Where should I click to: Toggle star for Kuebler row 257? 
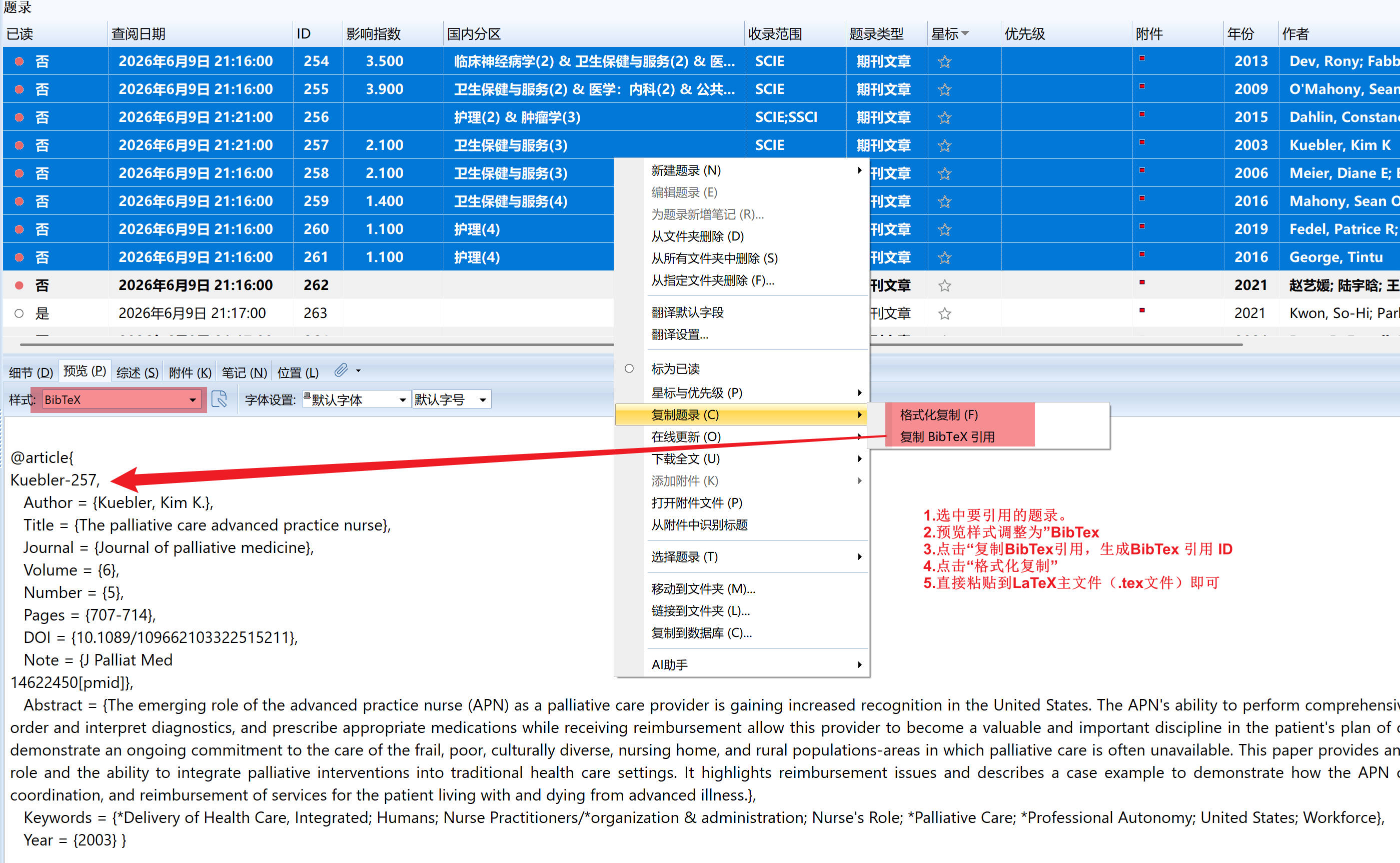pos(944,145)
